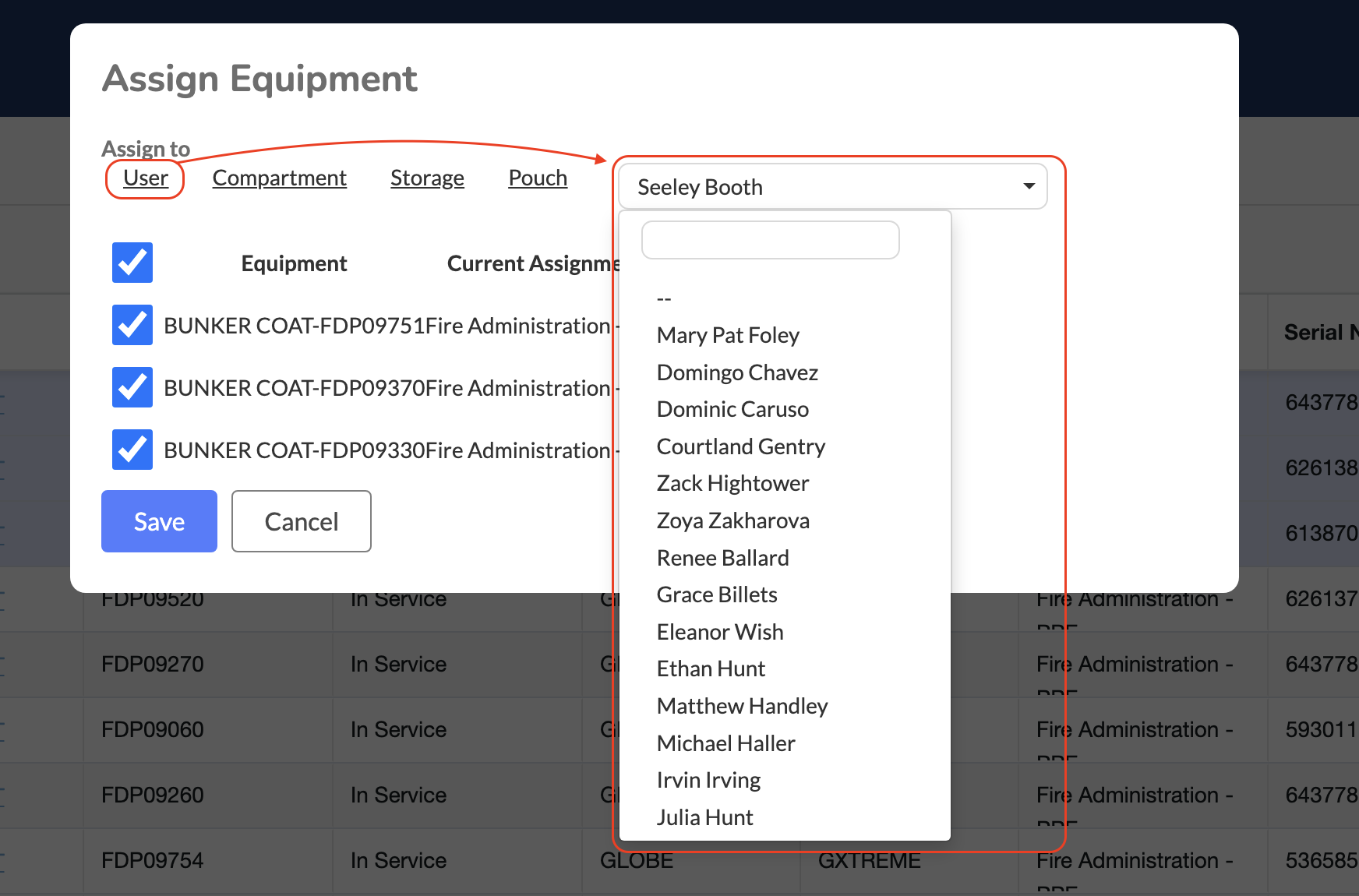Open the Seeley Booth user dropdown

(832, 186)
